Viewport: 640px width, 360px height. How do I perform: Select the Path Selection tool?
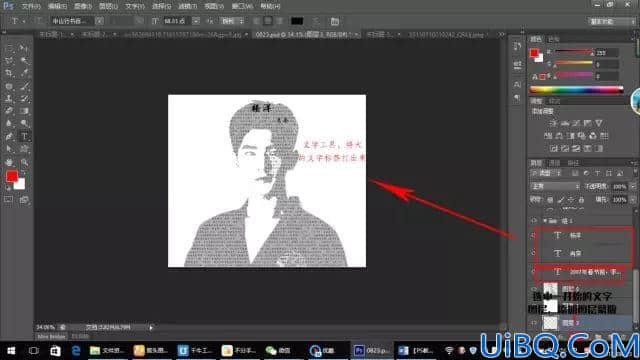click(x=9, y=149)
